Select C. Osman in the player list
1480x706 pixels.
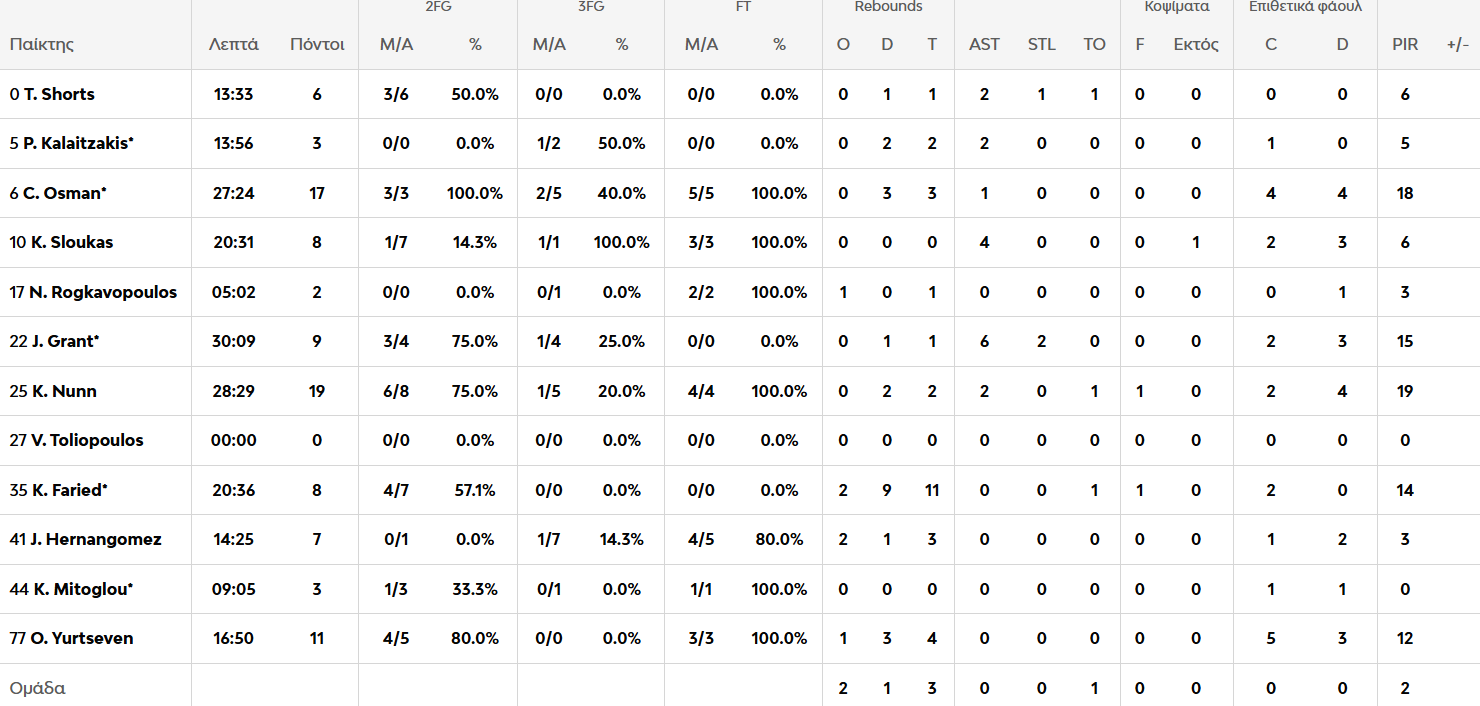tap(64, 193)
